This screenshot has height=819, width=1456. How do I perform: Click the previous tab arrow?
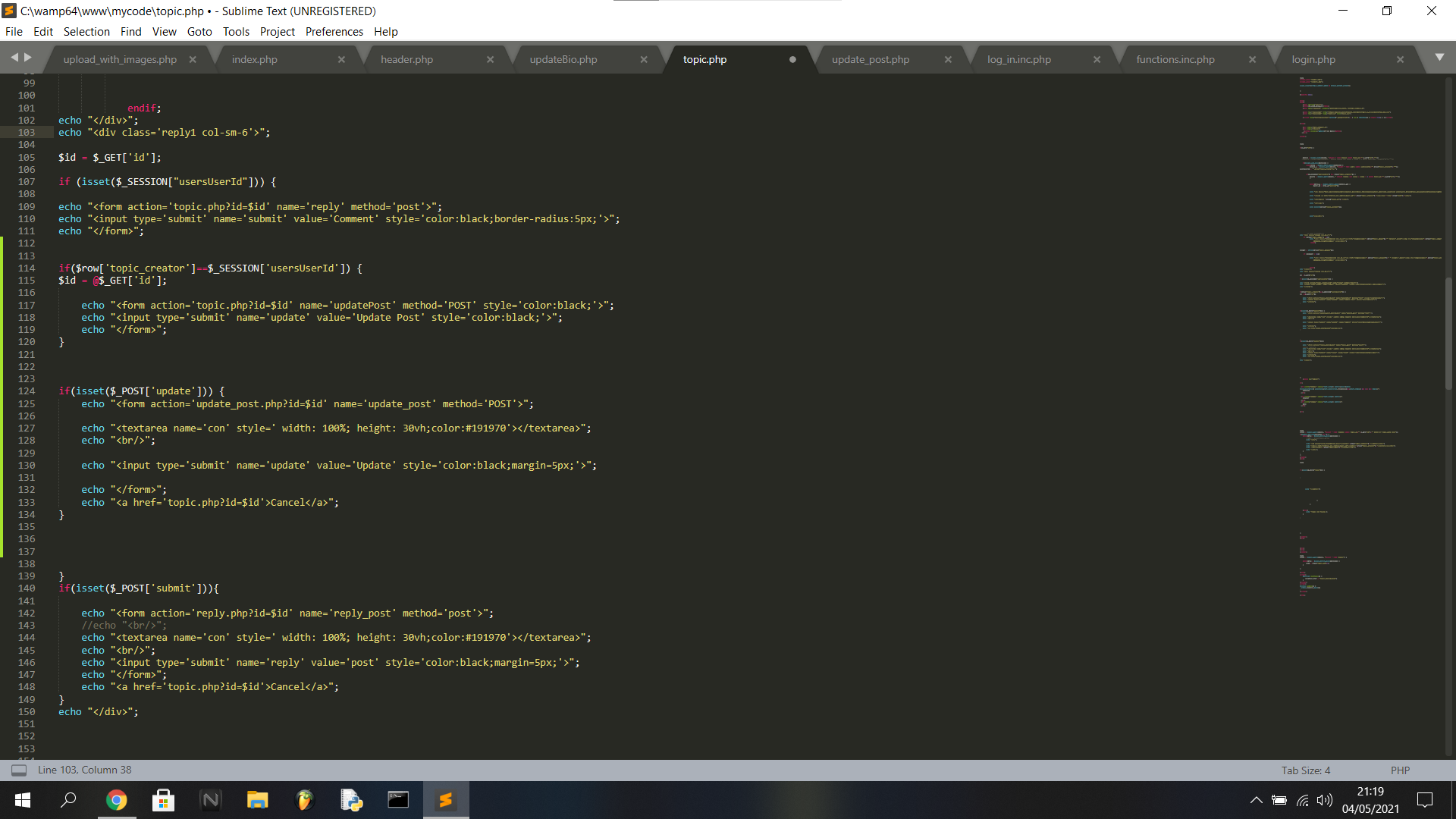pyautogui.click(x=14, y=58)
